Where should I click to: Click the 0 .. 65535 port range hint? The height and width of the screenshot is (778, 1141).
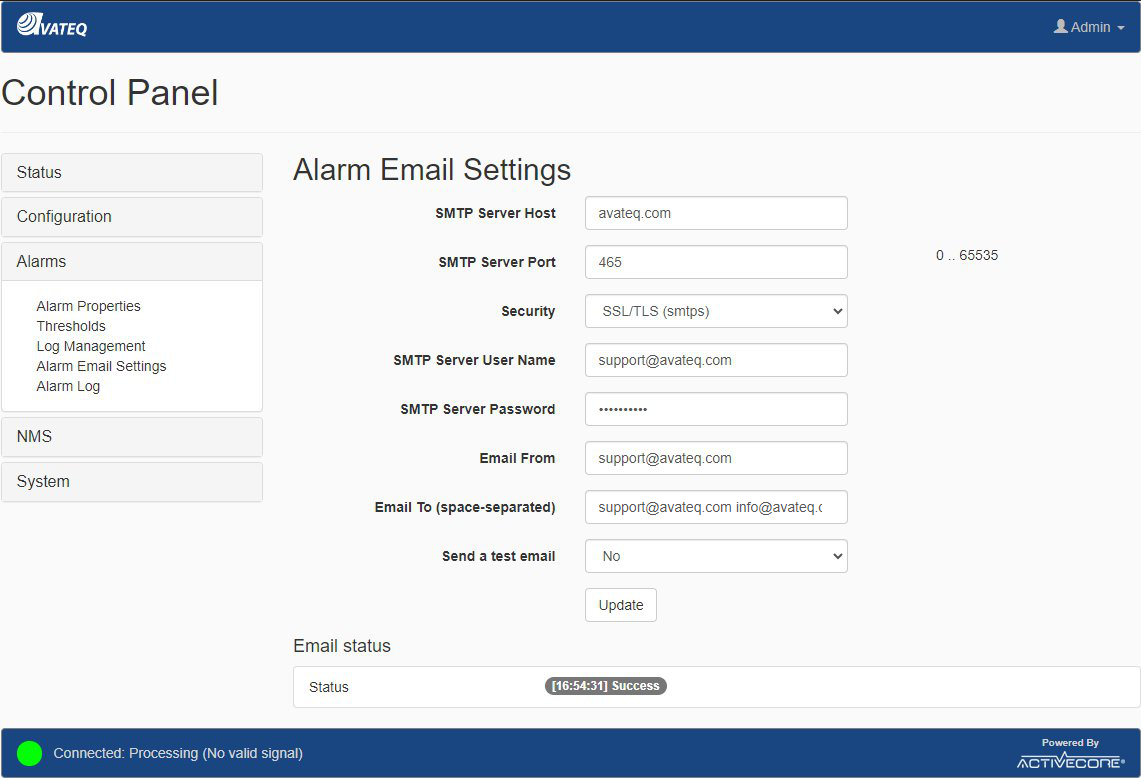tap(966, 255)
